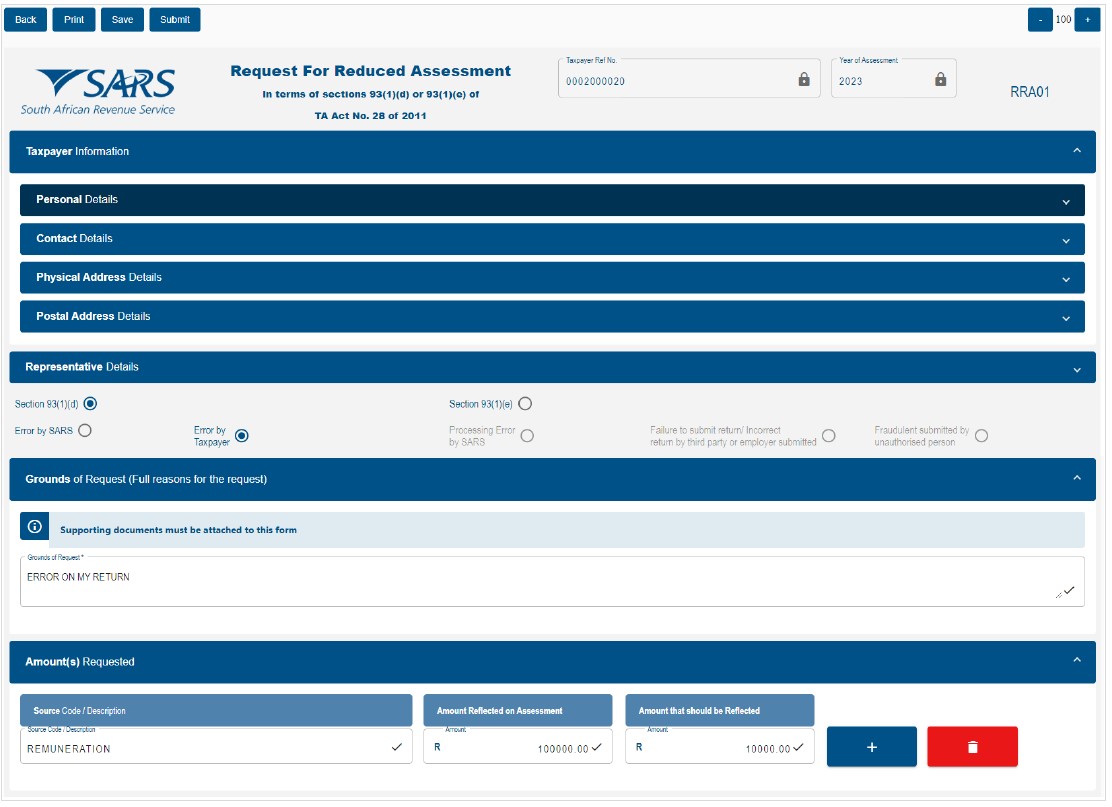Select the Section 93(1)(d) radio button
Viewport: 1112px width, 807px height.
90,404
